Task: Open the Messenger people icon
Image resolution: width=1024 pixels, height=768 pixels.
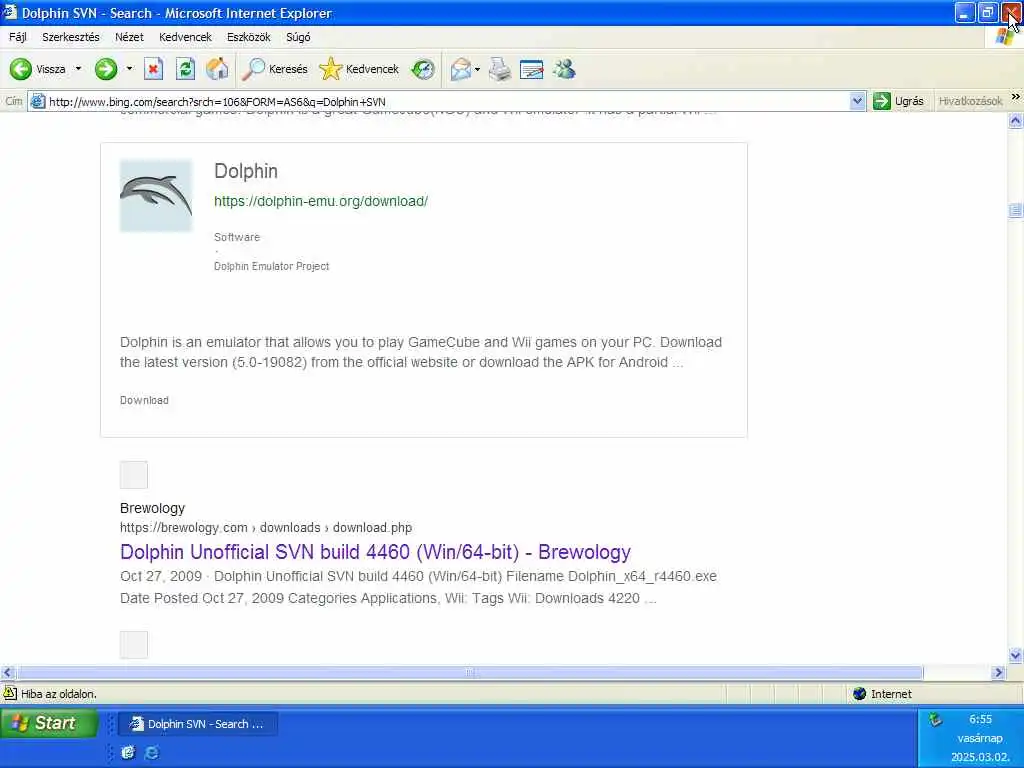Action: point(564,69)
